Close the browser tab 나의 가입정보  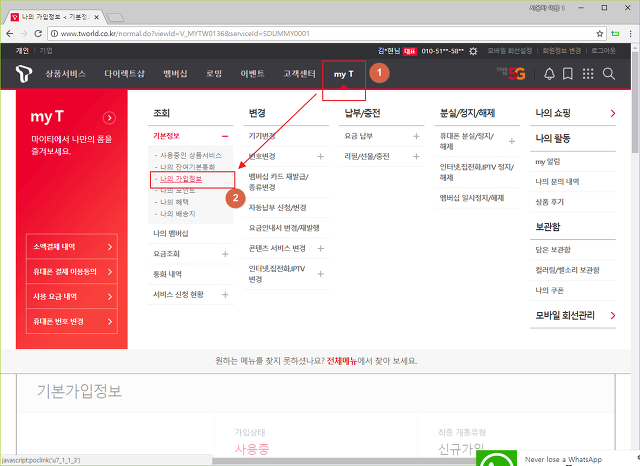[96, 17]
